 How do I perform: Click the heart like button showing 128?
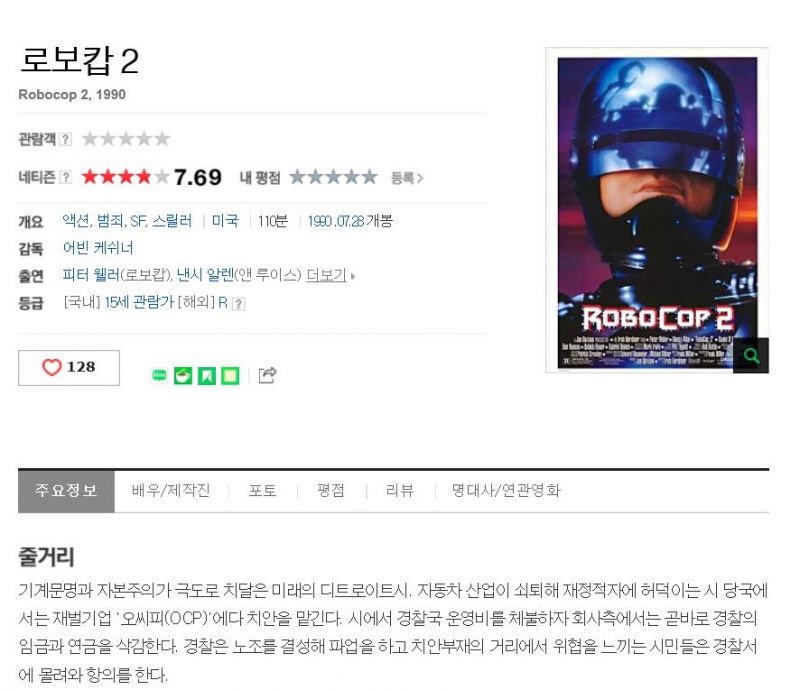69,367
